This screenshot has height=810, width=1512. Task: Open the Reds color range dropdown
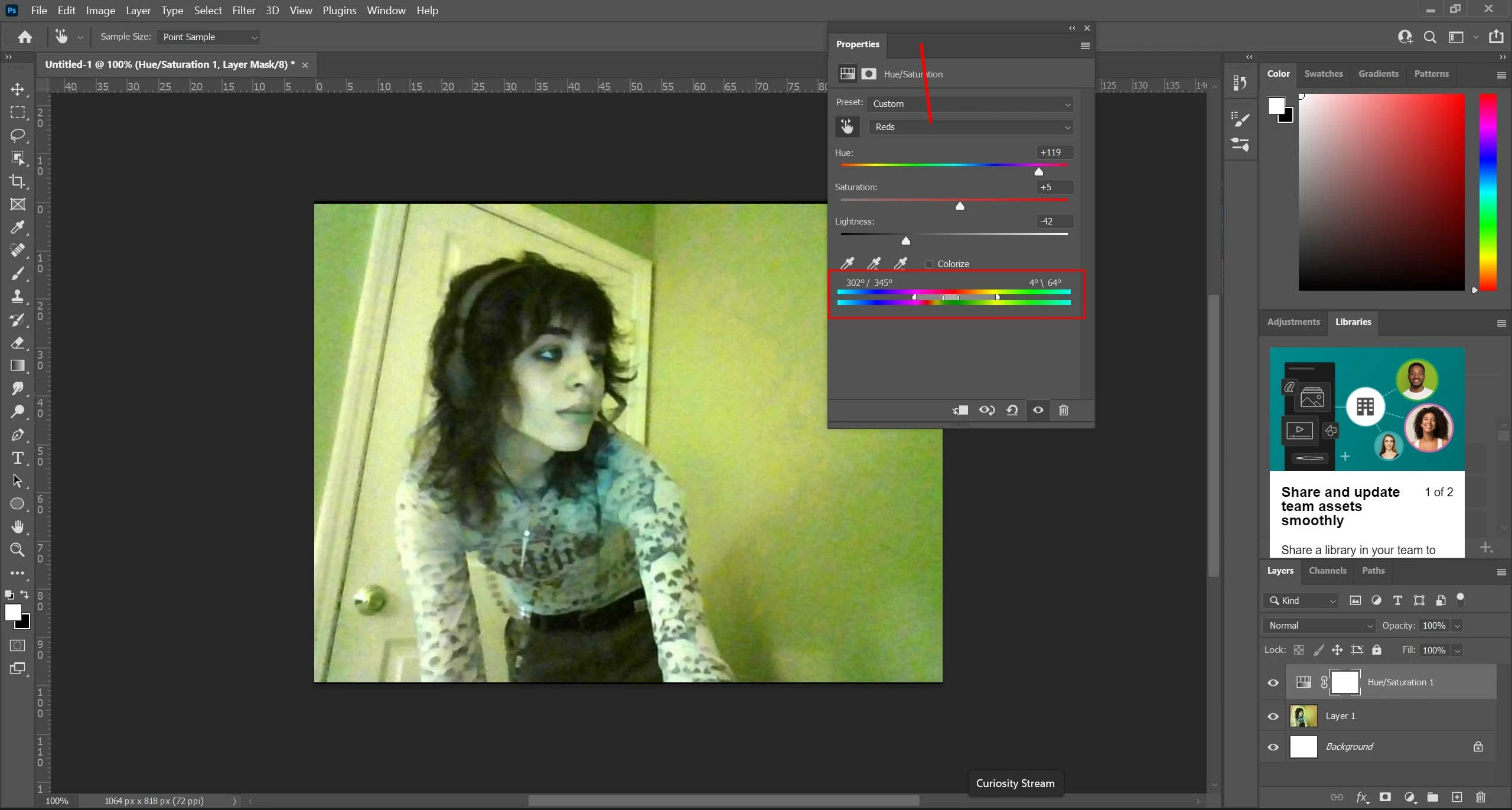pyautogui.click(x=970, y=127)
